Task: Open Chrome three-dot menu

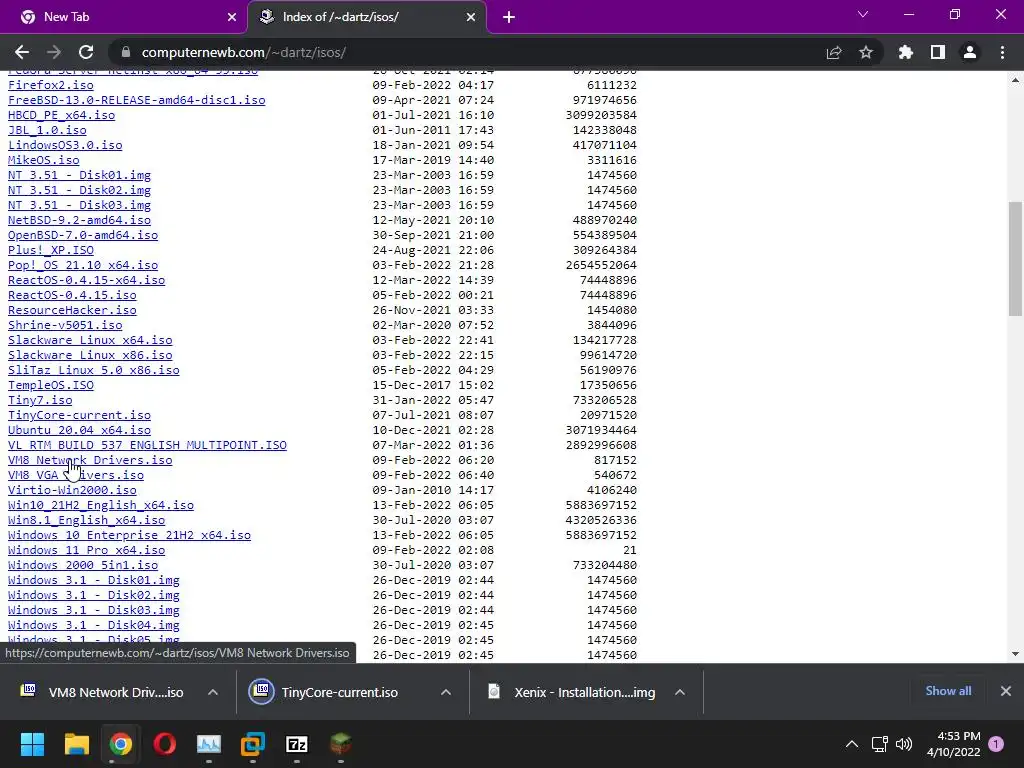Action: click(x=1002, y=52)
